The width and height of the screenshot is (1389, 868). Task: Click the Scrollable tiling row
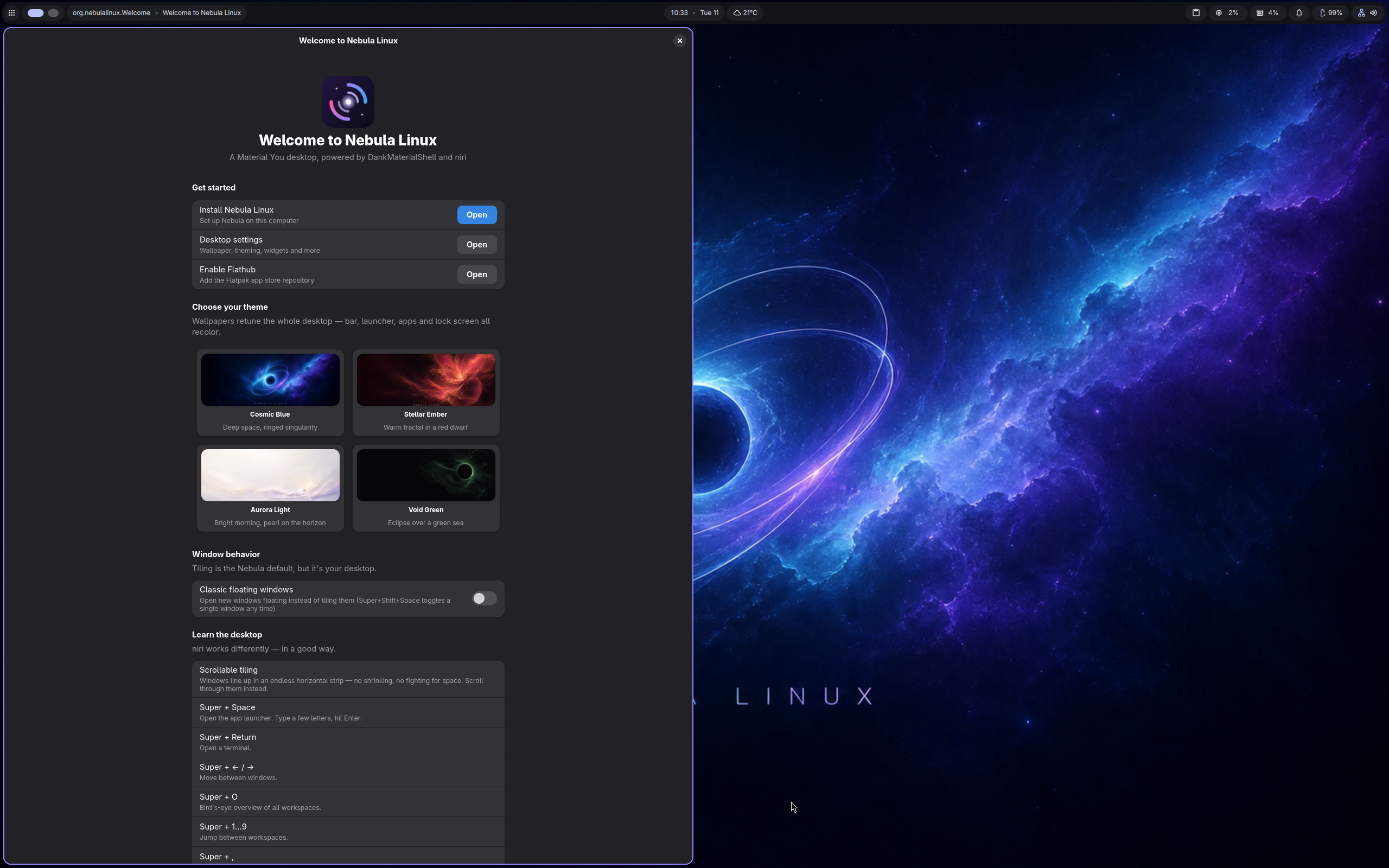pos(348,679)
